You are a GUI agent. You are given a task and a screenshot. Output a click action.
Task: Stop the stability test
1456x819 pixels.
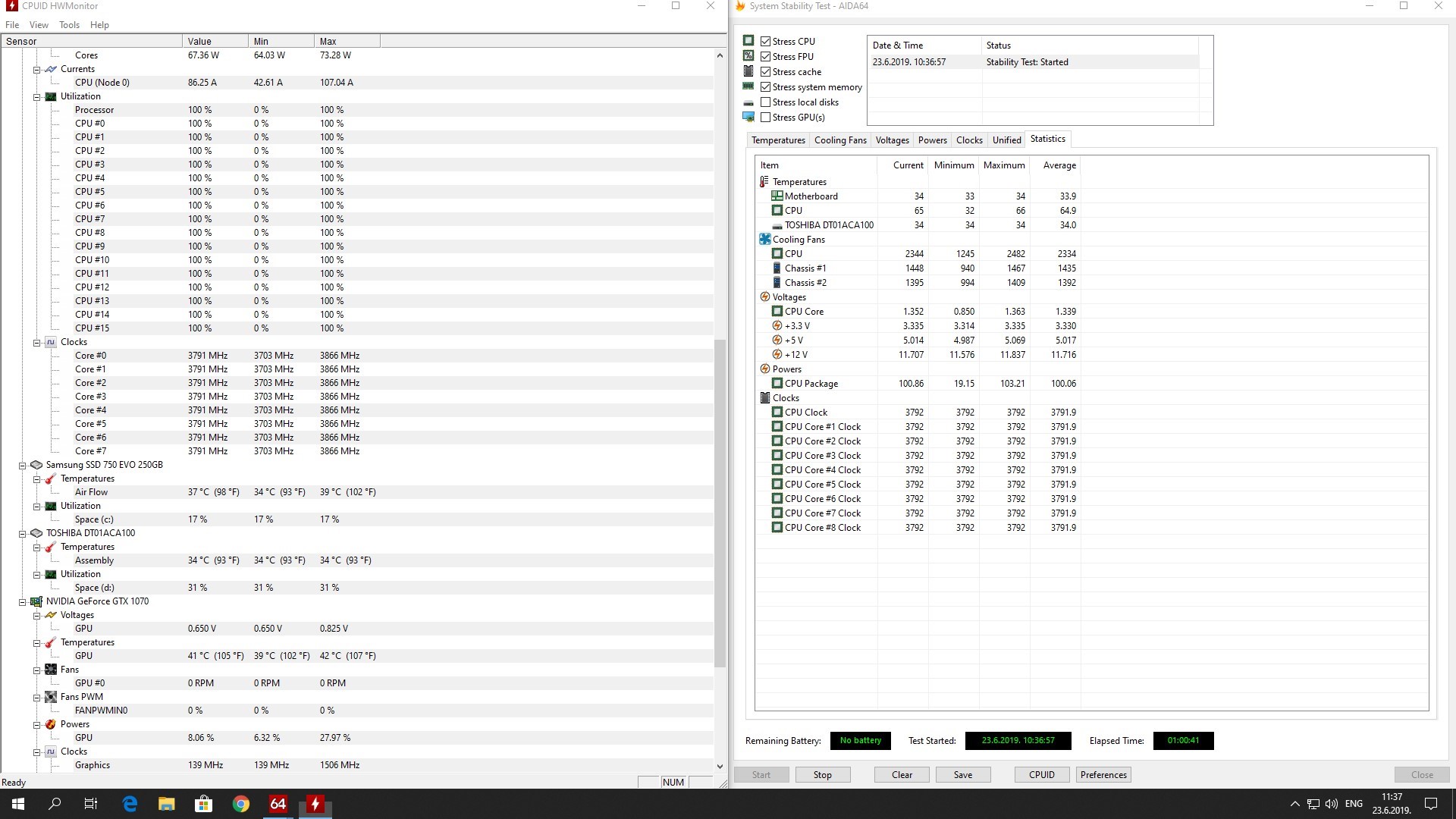point(822,775)
